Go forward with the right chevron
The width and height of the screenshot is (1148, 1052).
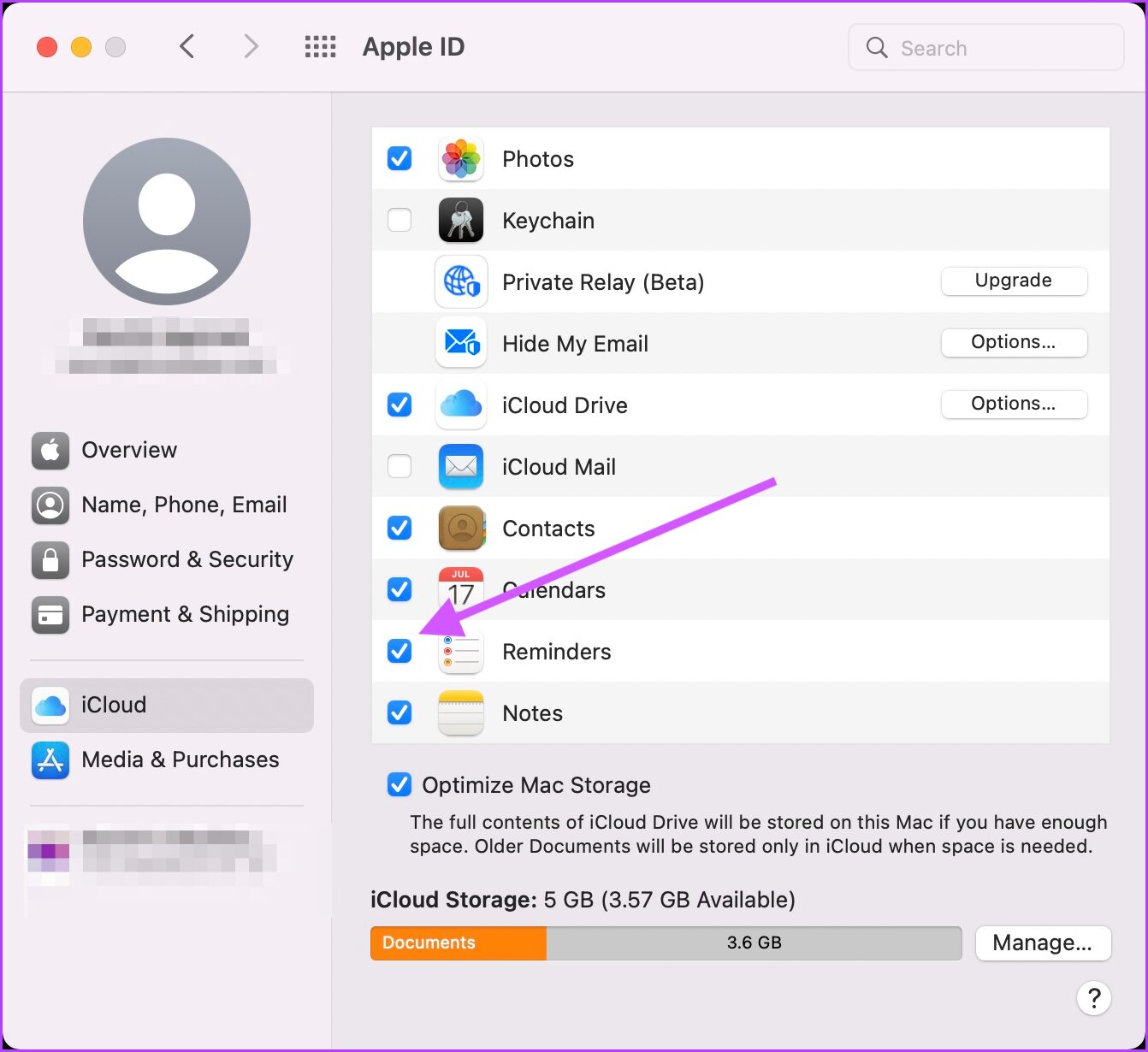[x=250, y=46]
